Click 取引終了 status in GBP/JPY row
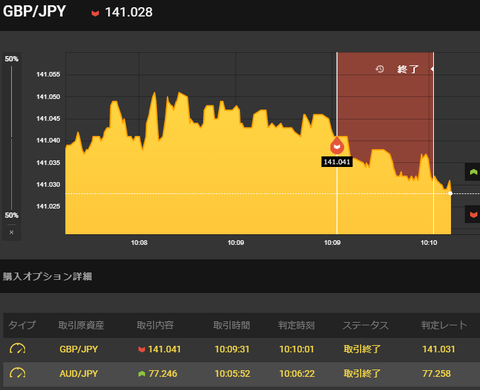480x390 pixels. tap(362, 349)
